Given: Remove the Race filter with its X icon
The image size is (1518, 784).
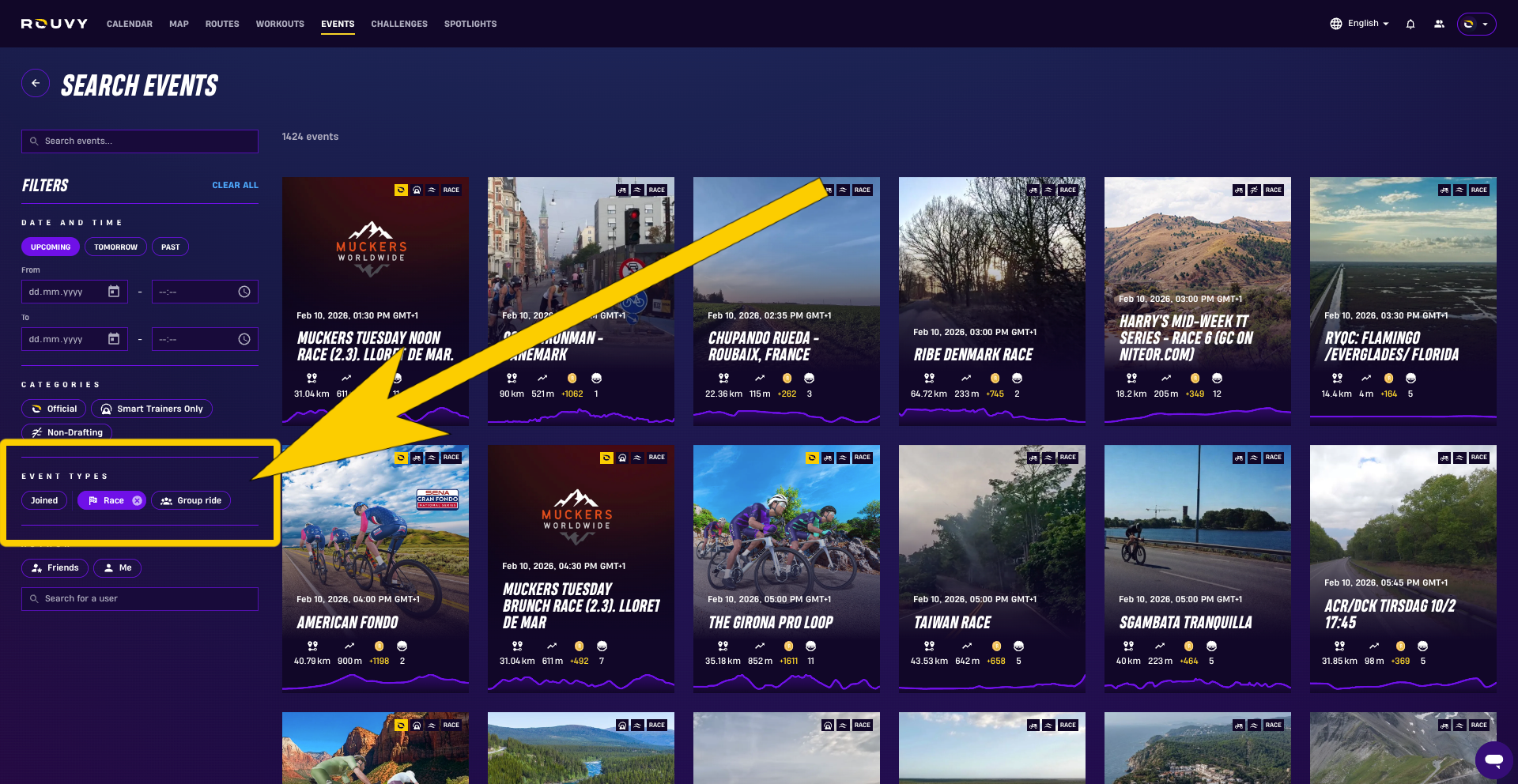Looking at the screenshot, I should point(137,500).
